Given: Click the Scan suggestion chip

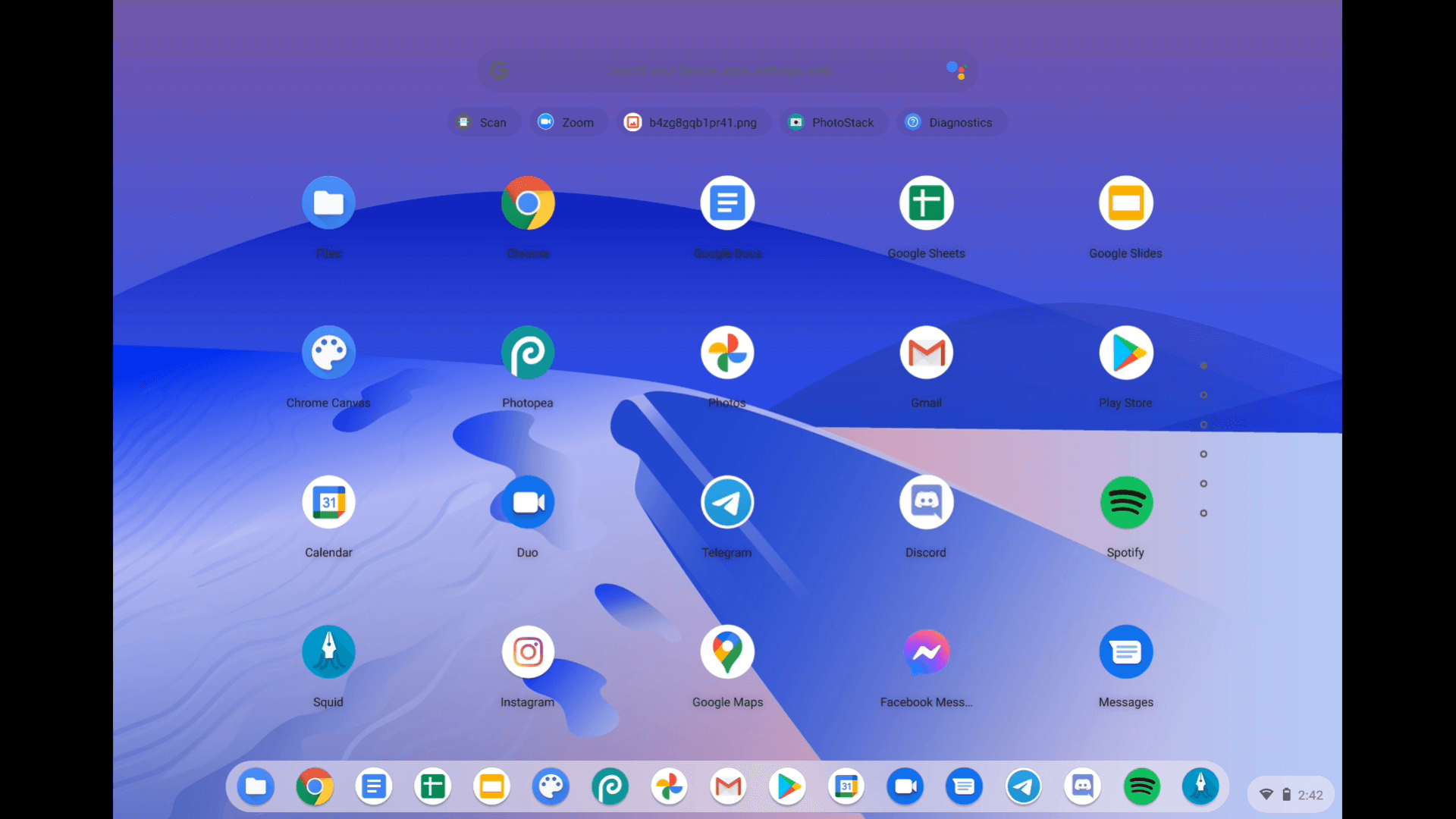Looking at the screenshot, I should (x=483, y=122).
